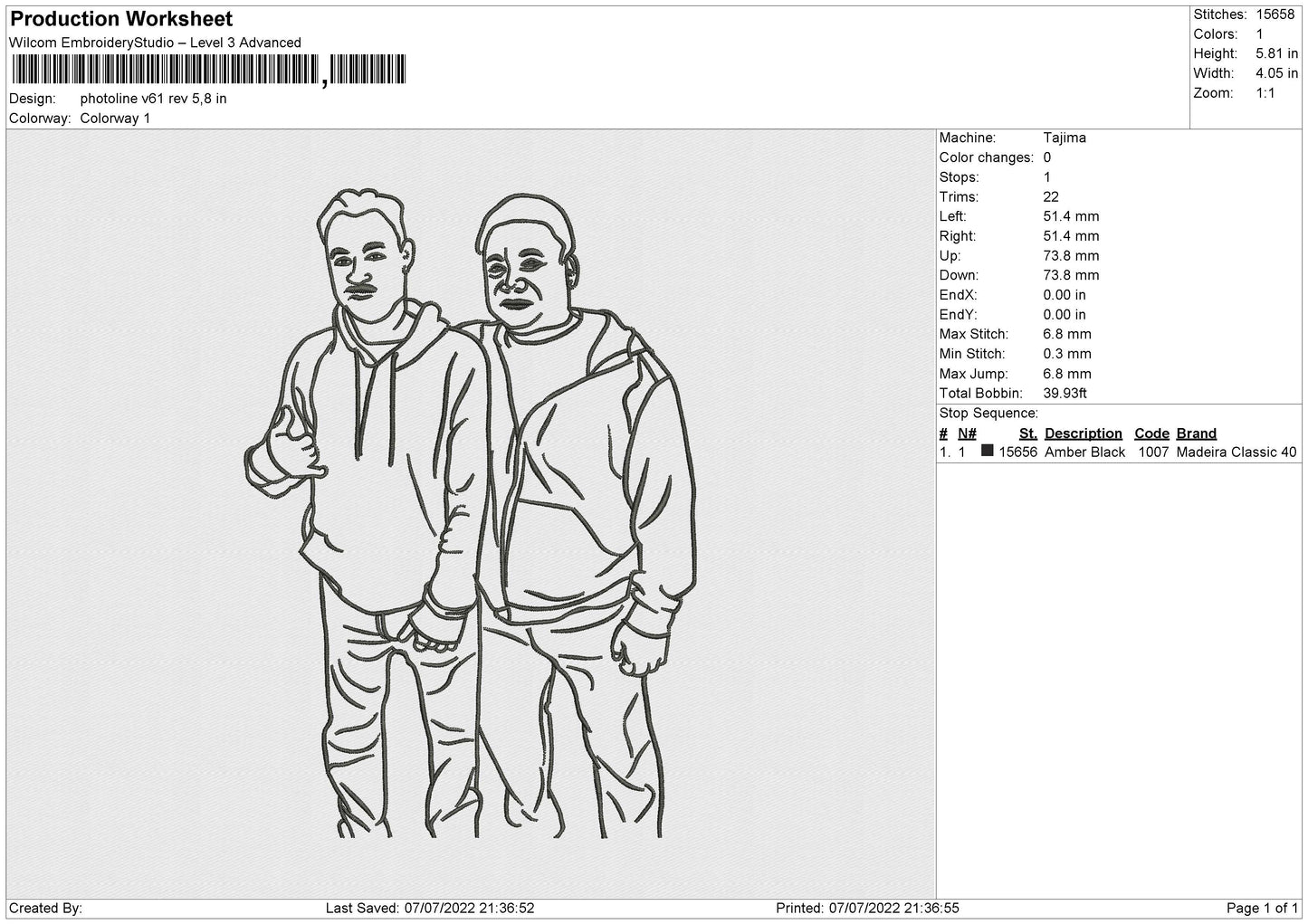Click the Zoom value 1:1
The height and width of the screenshot is (924, 1308).
(x=1265, y=93)
